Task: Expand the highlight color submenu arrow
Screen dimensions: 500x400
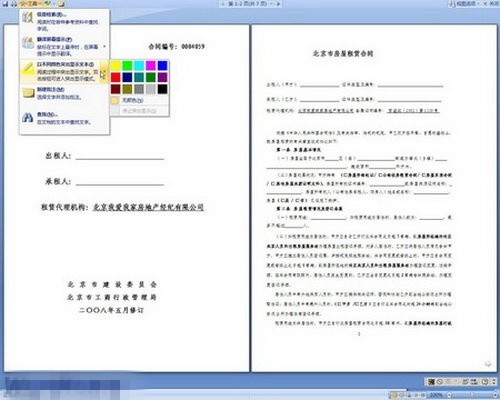Action: pyautogui.click(x=104, y=71)
